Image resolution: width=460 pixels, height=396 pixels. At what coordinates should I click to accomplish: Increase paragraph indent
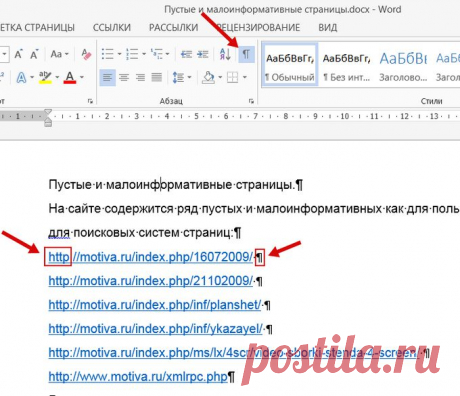[202, 54]
